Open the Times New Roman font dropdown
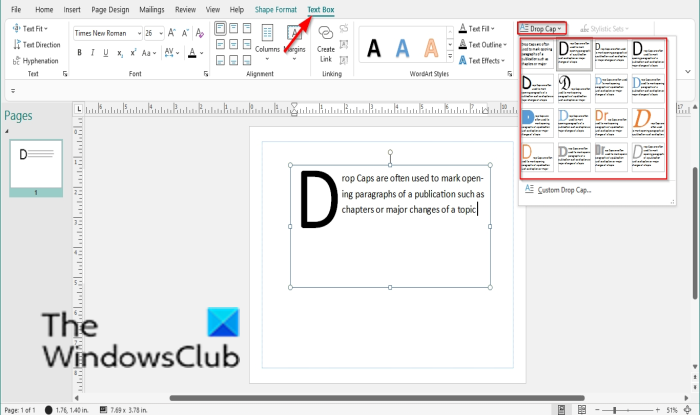700x415 pixels. 139,33
